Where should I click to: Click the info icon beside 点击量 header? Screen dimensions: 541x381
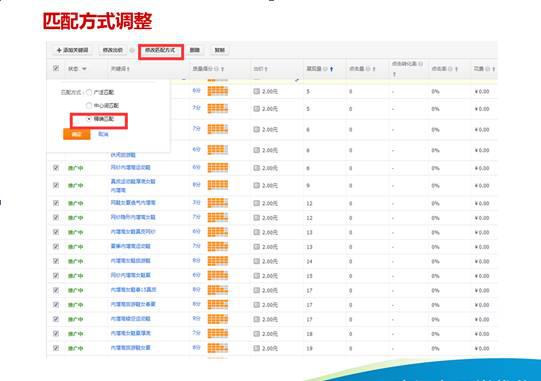[368, 69]
